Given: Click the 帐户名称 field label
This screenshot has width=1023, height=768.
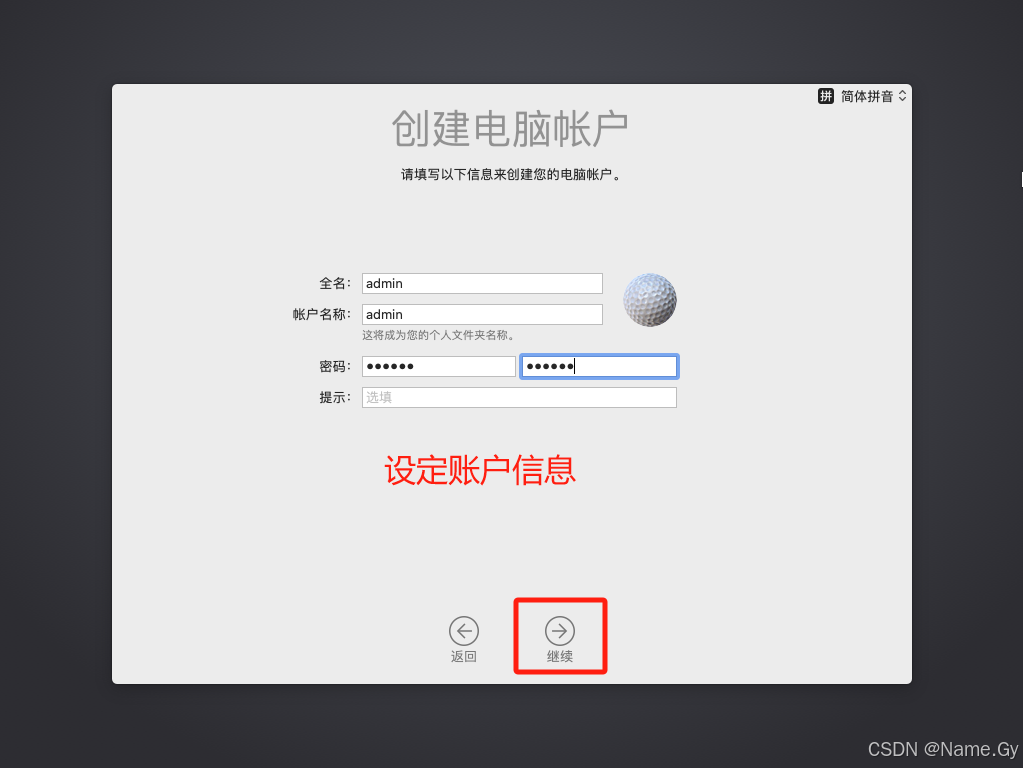Looking at the screenshot, I should (x=322, y=315).
